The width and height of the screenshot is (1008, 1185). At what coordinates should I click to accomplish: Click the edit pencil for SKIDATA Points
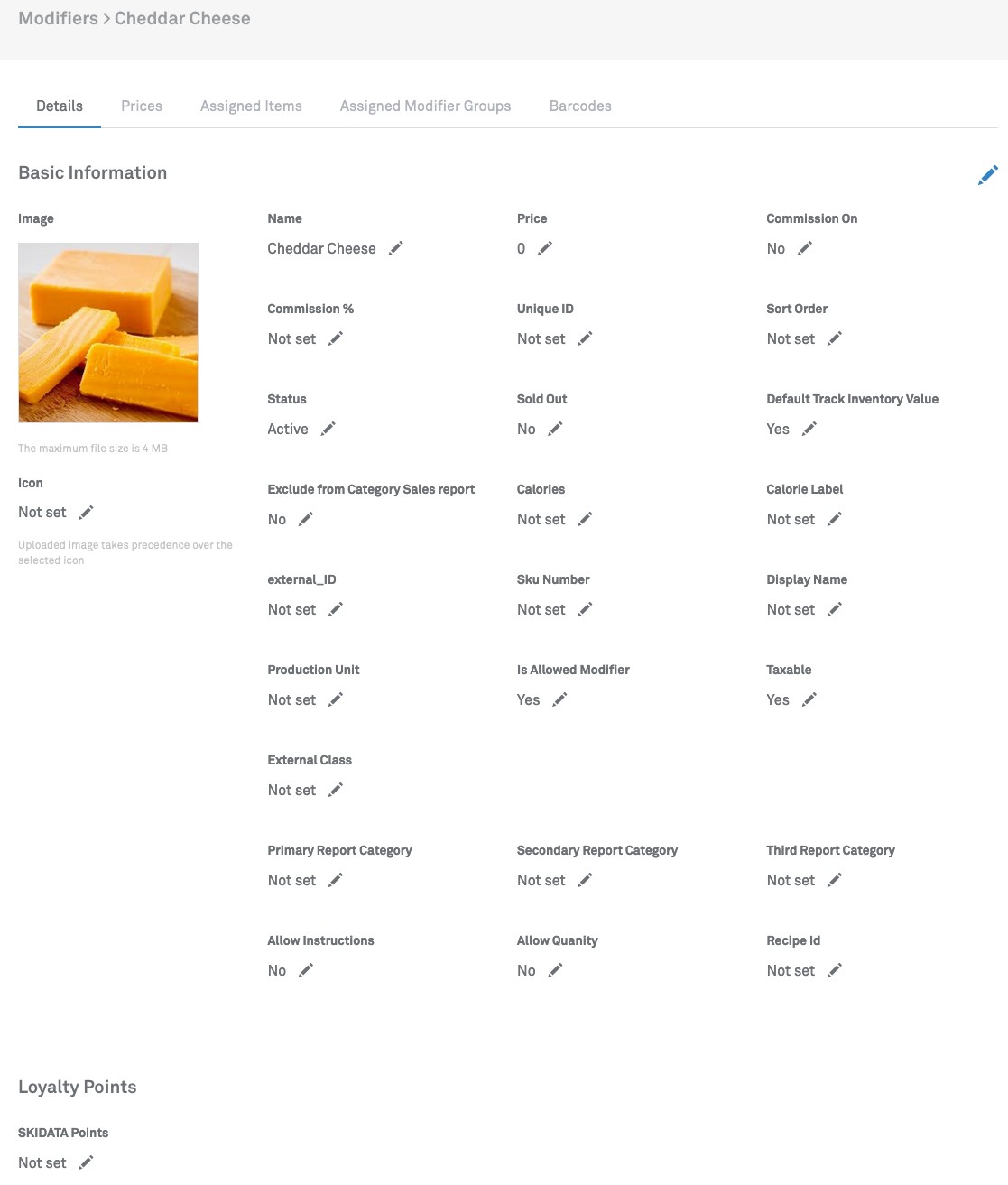(86, 1162)
